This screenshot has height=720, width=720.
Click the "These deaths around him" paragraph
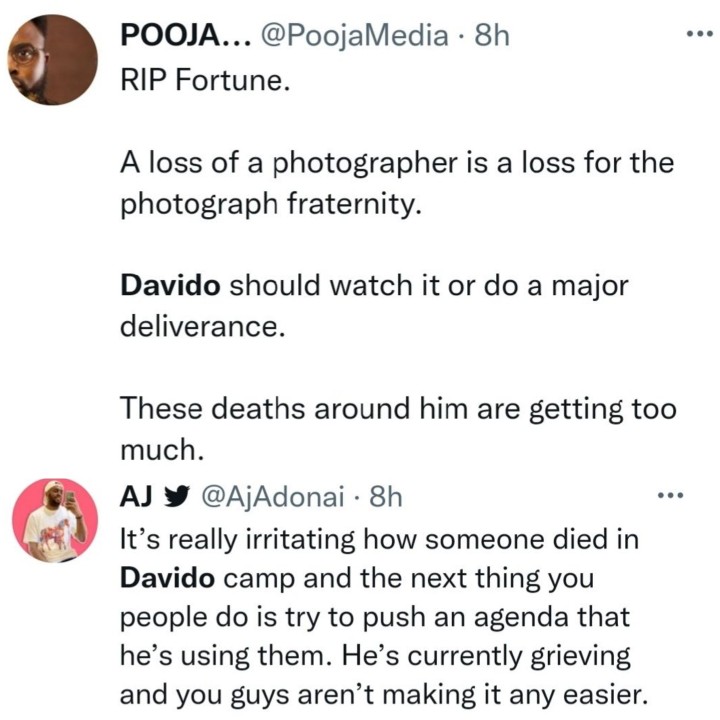pyautogui.click(x=398, y=409)
